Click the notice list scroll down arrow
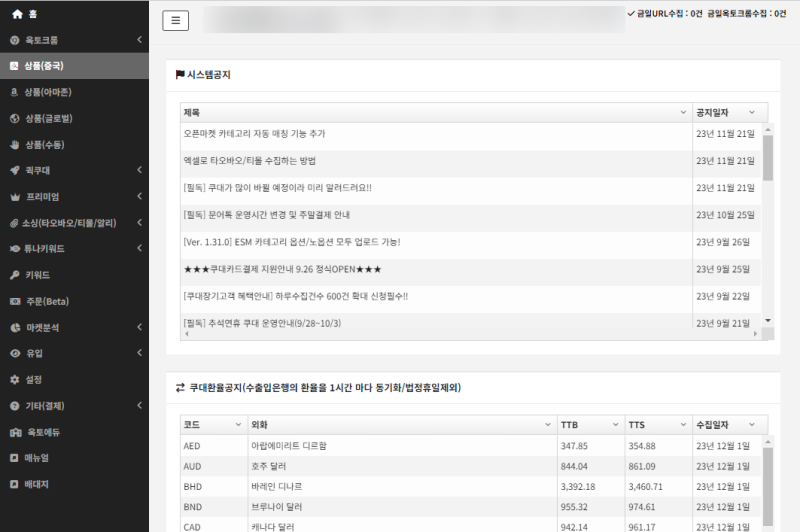 click(768, 320)
